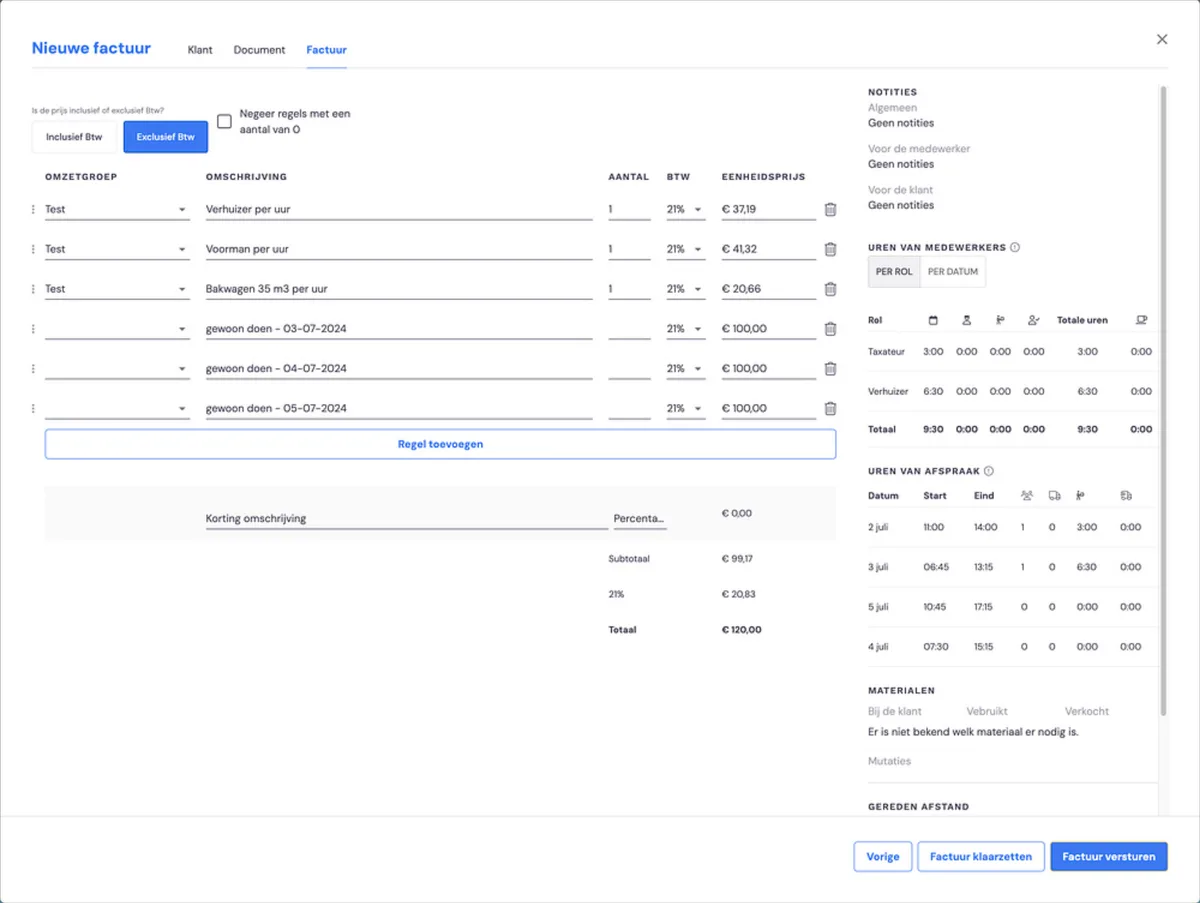Toggle Negeer regels met een aantal van 0
1200x903 pixels.
(224, 121)
